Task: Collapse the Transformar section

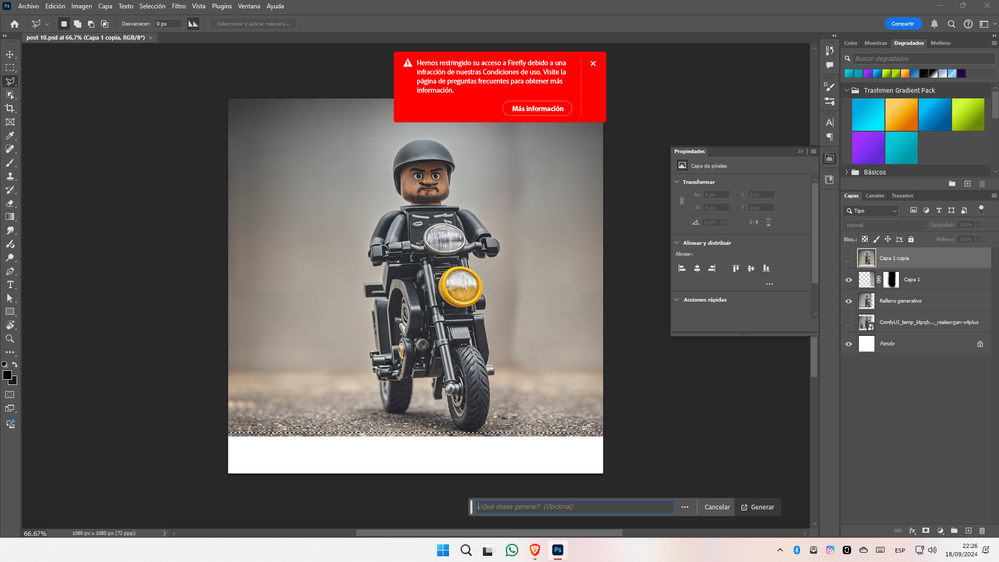Action: (677, 182)
